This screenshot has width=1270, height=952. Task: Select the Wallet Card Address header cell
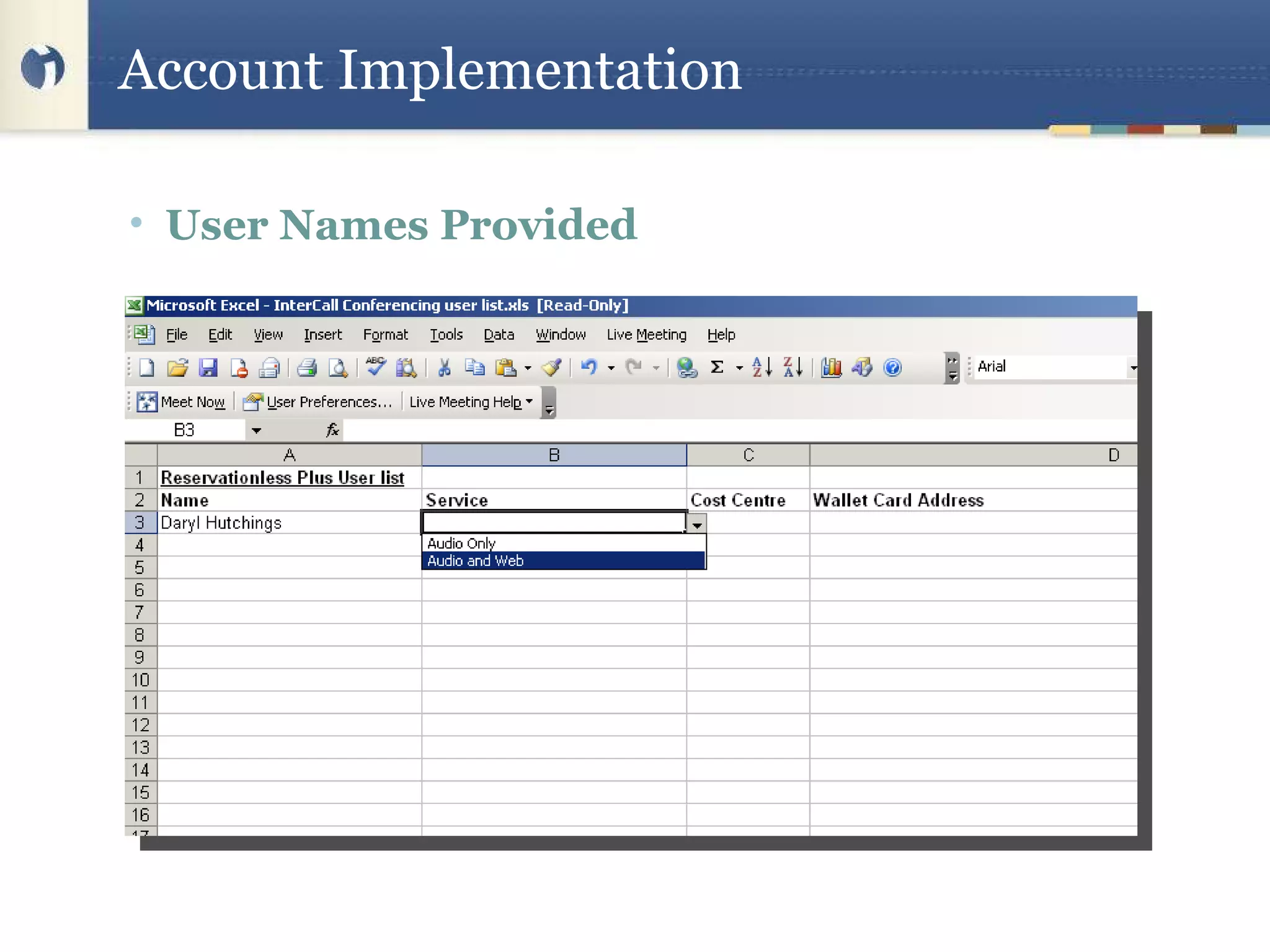[x=974, y=500]
